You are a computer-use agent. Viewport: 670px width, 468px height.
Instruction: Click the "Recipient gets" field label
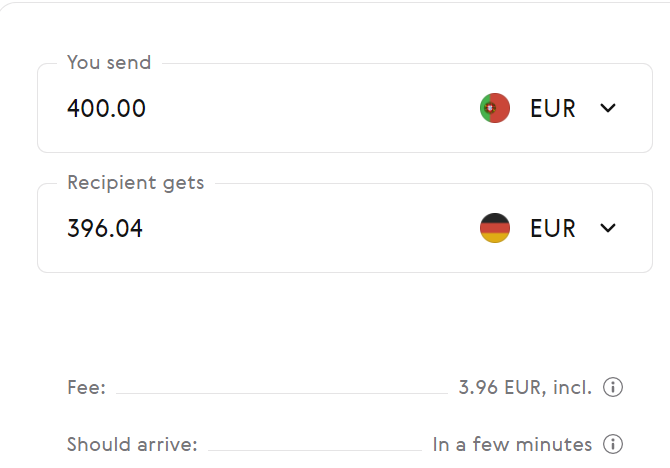point(135,182)
